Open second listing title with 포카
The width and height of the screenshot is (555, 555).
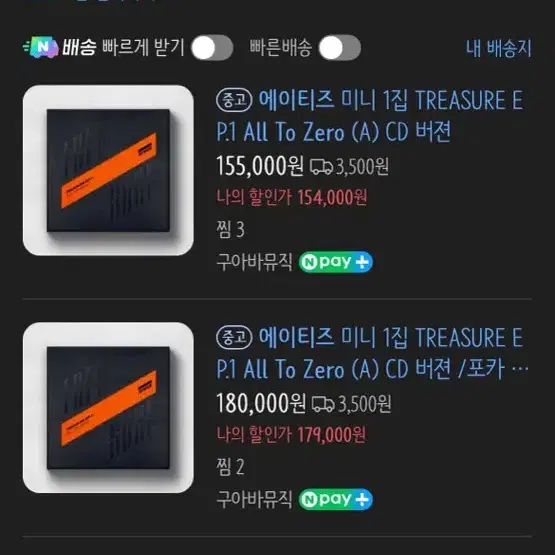pyautogui.click(x=372, y=353)
